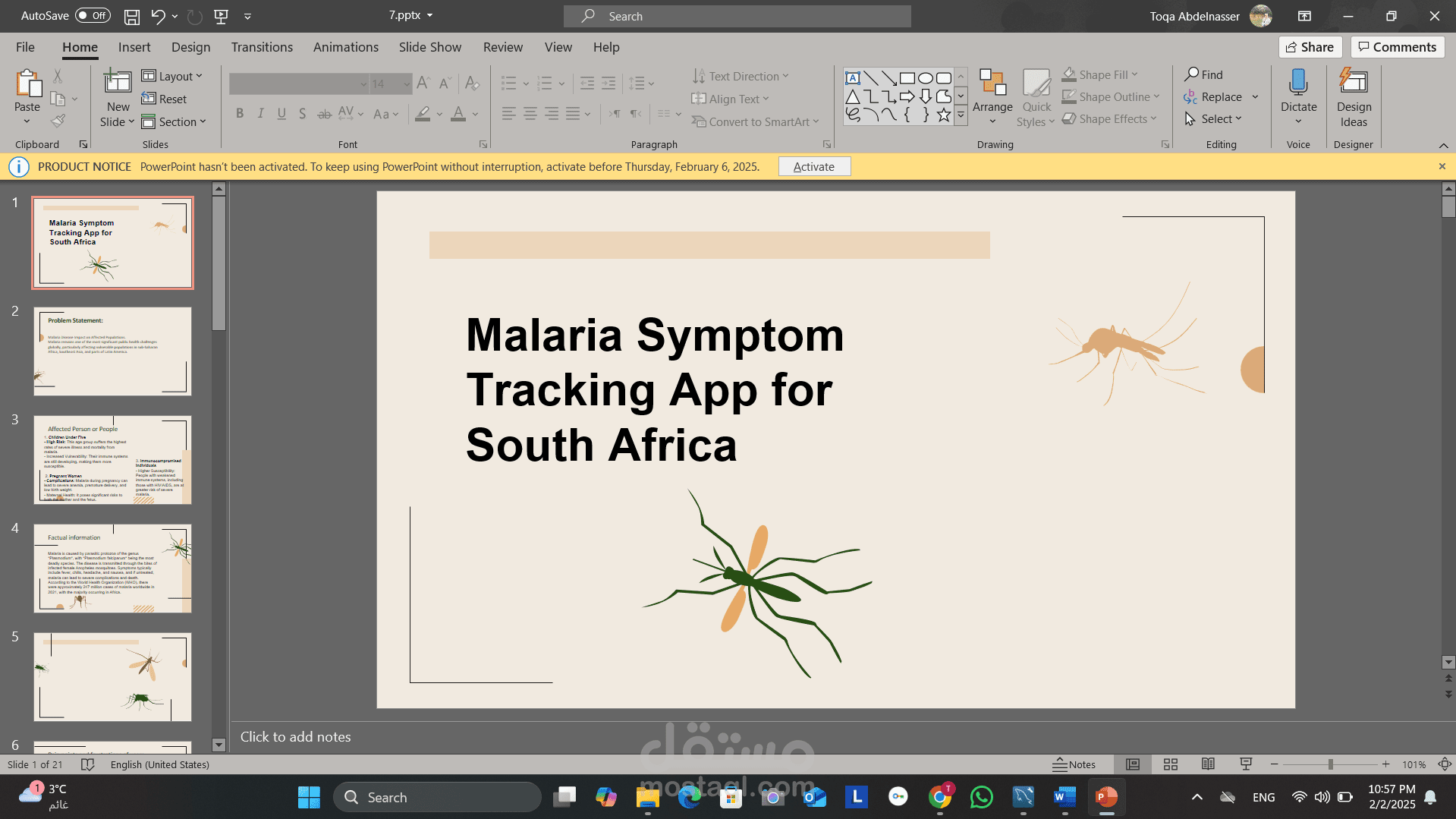Expand the Layout dropdown
Viewport: 1456px width, 819px height.
(x=172, y=76)
